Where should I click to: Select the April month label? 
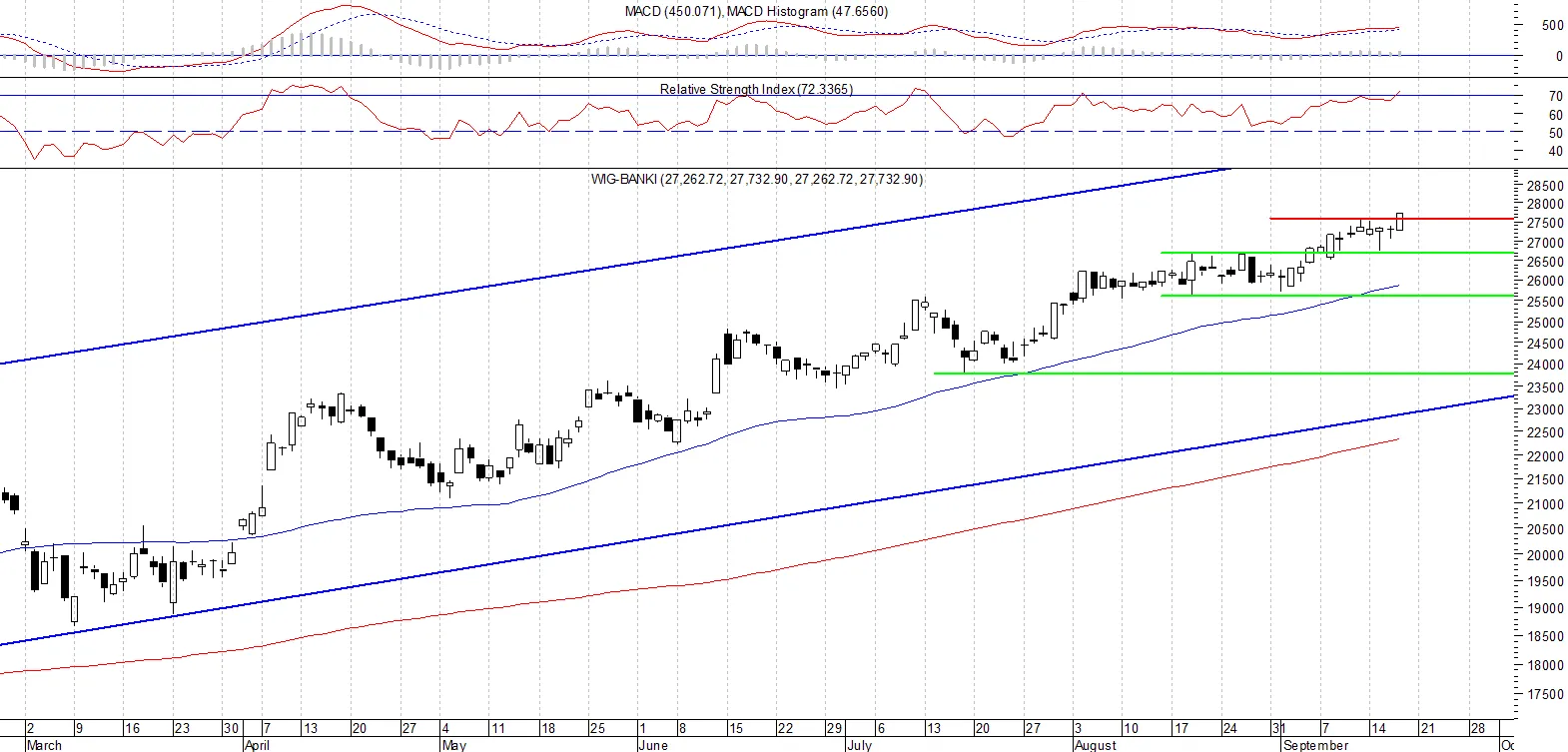click(257, 745)
